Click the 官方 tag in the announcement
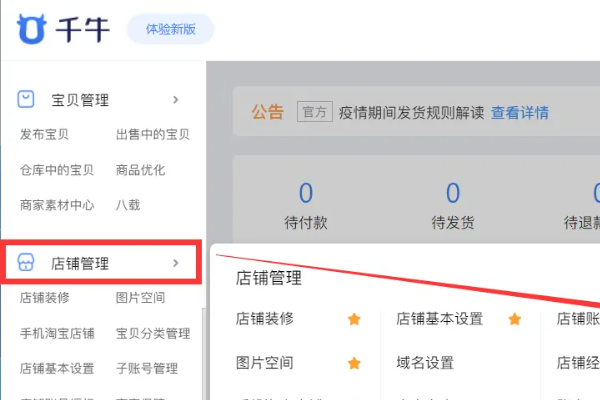600x400 pixels. [x=314, y=112]
